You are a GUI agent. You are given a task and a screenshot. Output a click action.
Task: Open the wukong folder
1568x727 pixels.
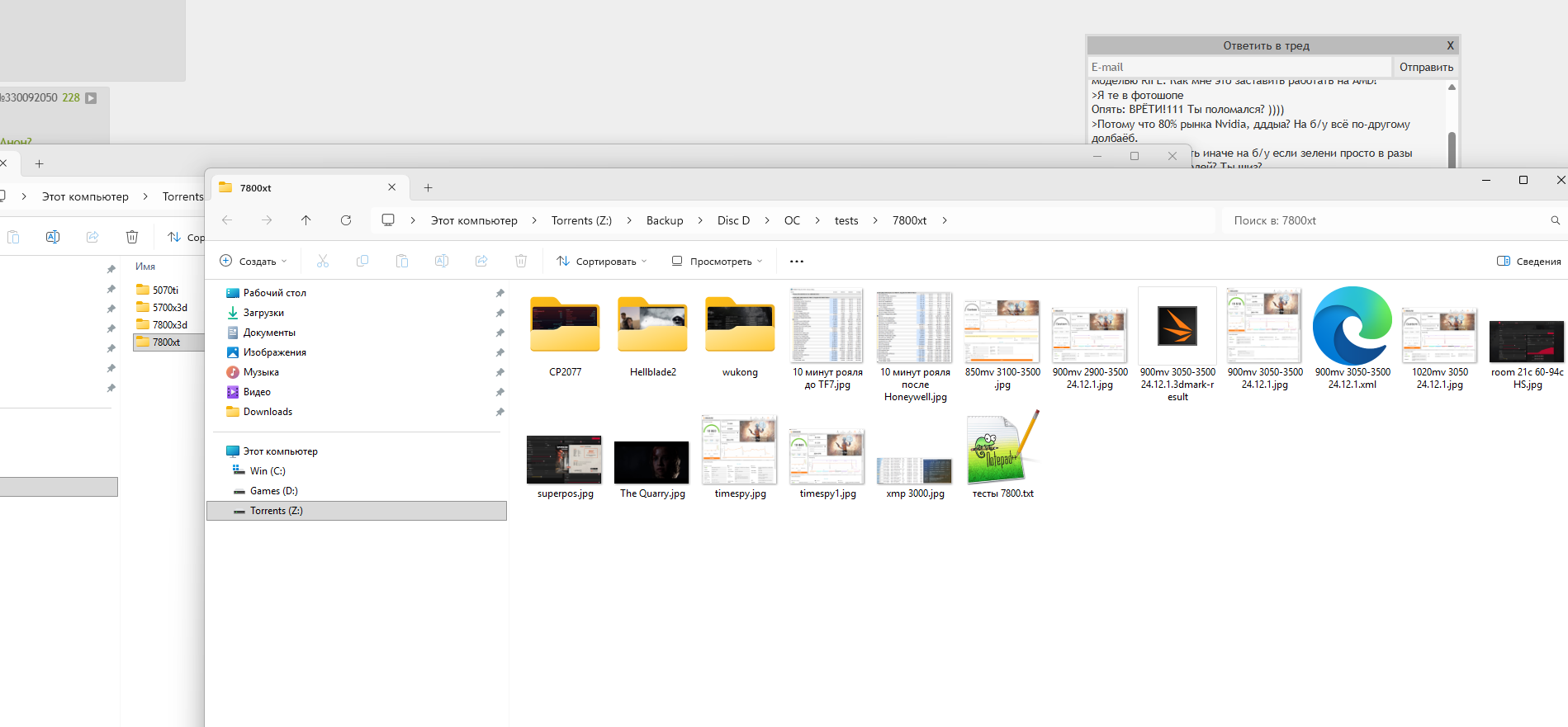point(741,337)
